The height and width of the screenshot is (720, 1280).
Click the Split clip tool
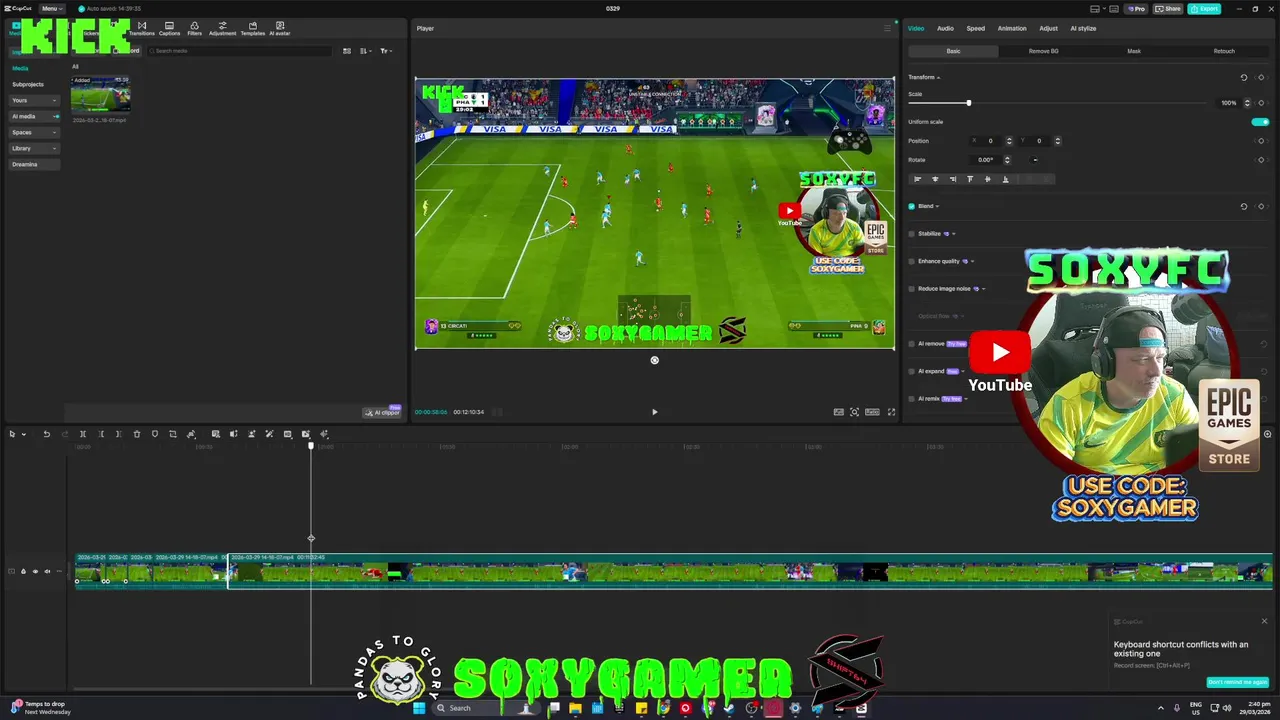tap(83, 434)
